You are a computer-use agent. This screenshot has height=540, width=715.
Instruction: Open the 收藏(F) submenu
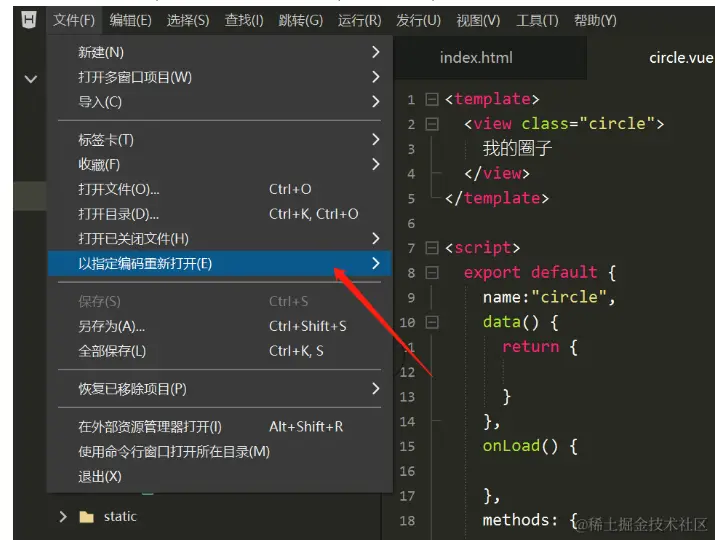pos(220,164)
